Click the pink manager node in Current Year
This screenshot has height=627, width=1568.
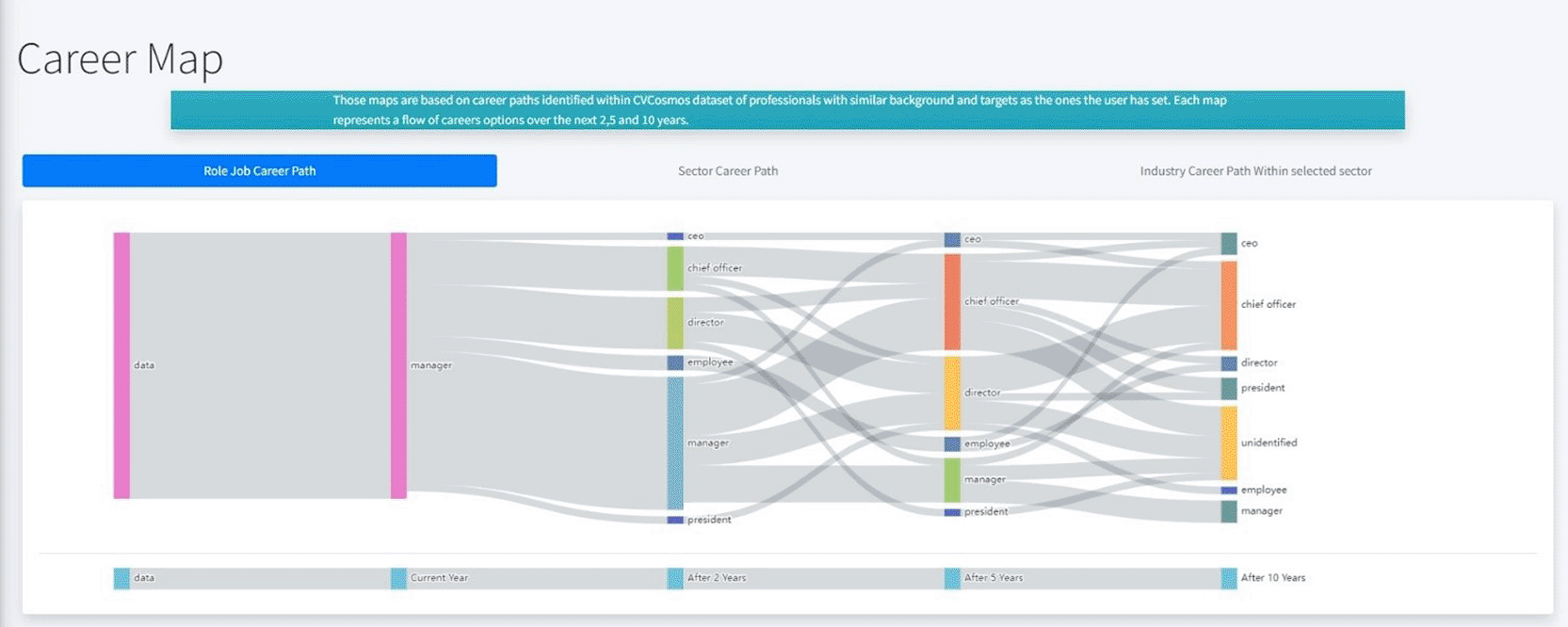pyautogui.click(x=398, y=365)
